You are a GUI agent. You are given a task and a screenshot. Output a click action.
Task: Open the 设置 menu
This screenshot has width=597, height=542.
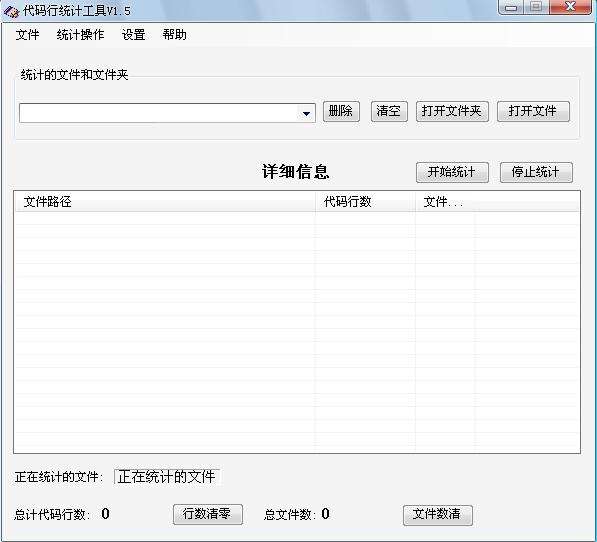[133, 35]
